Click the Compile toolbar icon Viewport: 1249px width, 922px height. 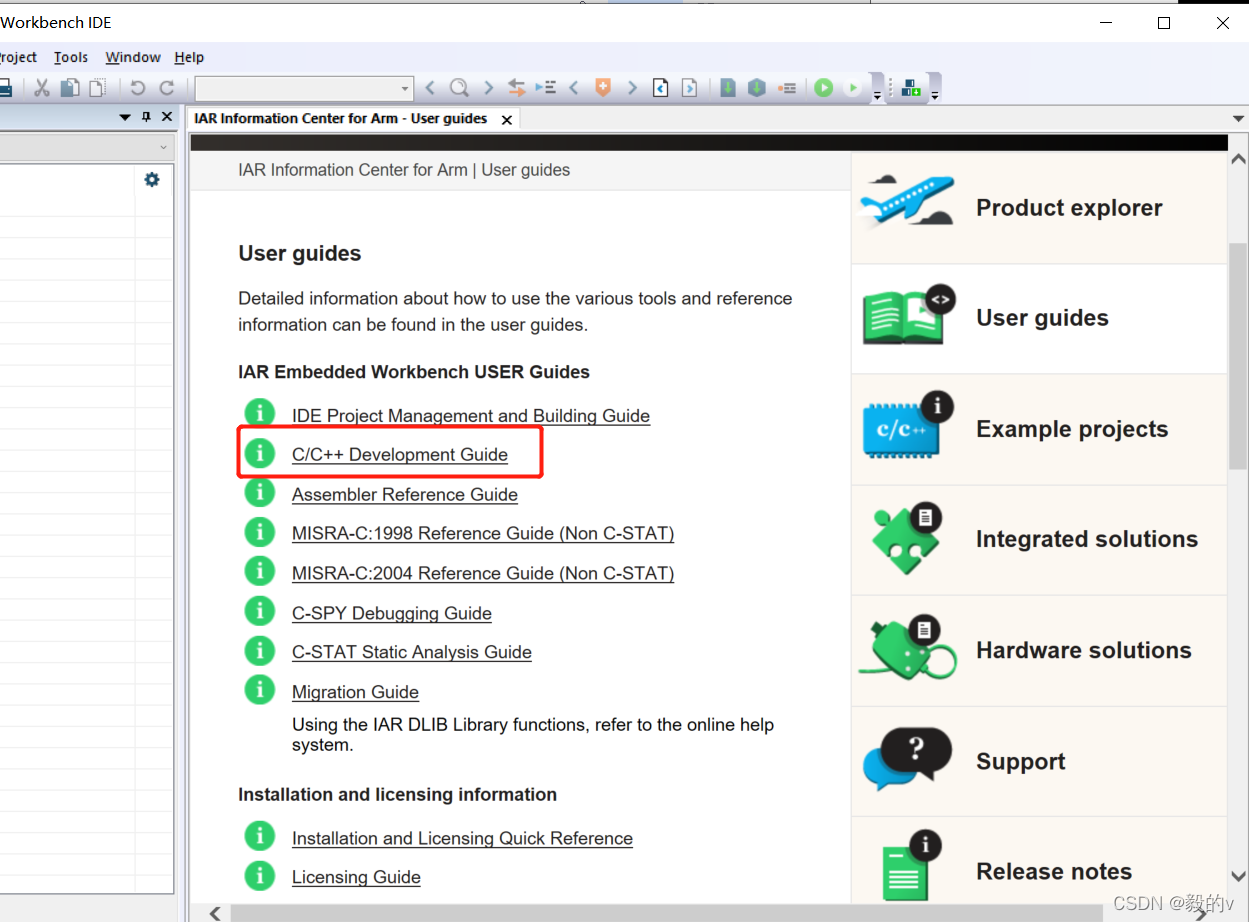pyautogui.click(x=728, y=88)
